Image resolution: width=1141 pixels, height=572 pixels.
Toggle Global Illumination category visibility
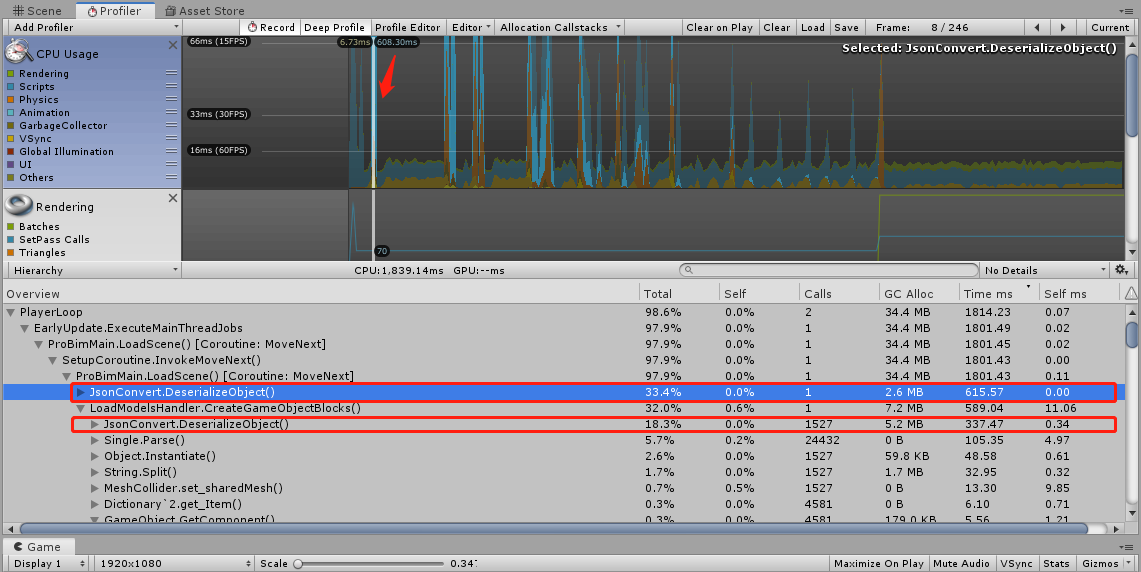pyautogui.click(x=11, y=151)
